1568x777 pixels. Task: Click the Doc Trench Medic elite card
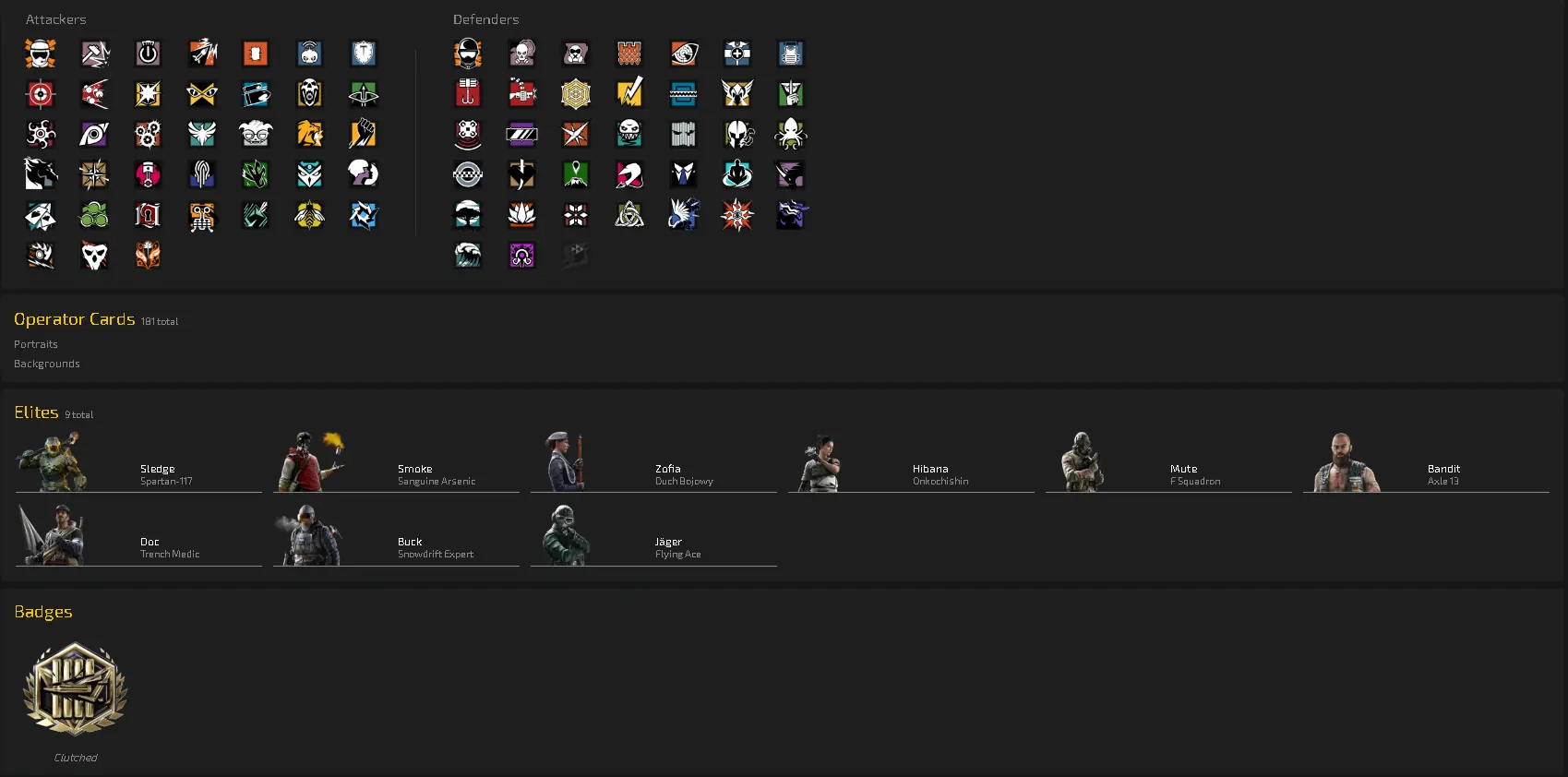138,535
